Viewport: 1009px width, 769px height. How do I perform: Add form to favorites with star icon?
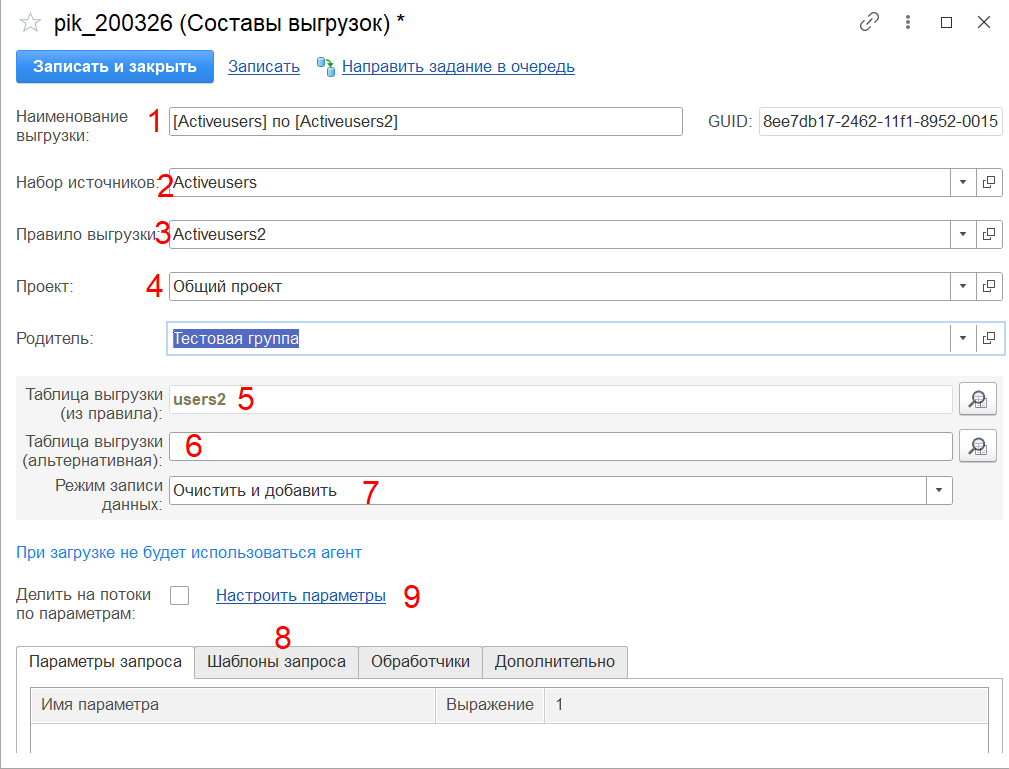30,23
